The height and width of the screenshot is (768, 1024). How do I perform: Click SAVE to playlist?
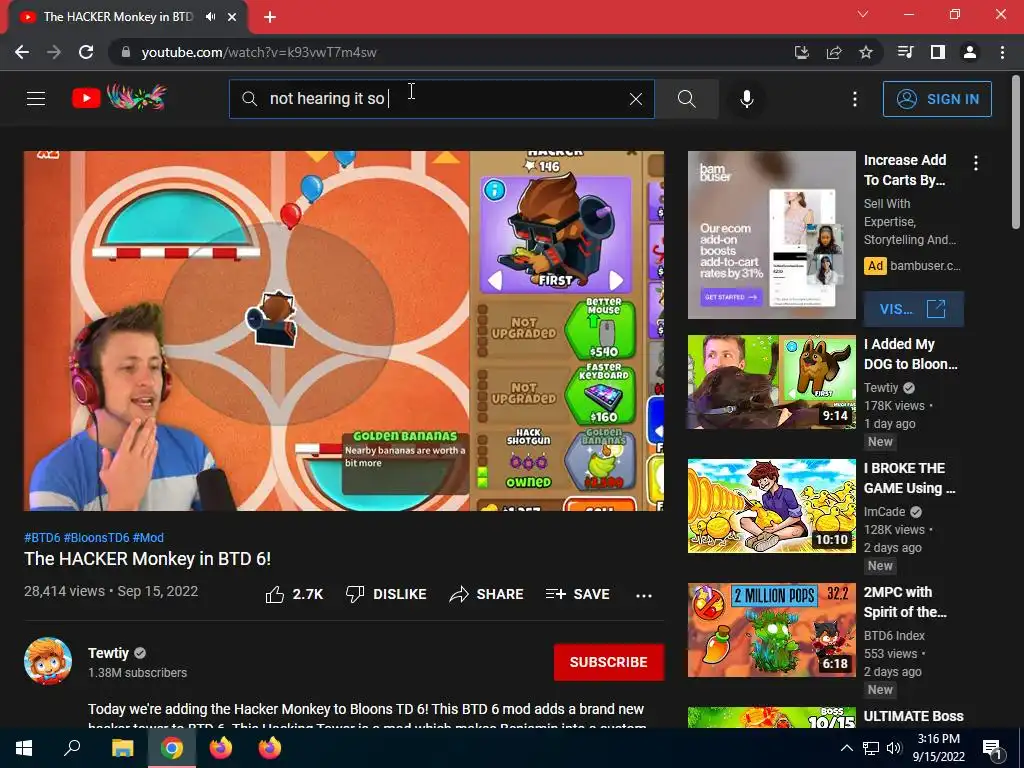[x=578, y=594]
